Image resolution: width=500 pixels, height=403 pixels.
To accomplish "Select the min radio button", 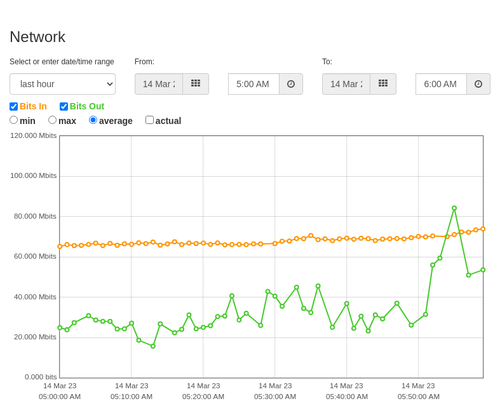I will [x=14, y=120].
